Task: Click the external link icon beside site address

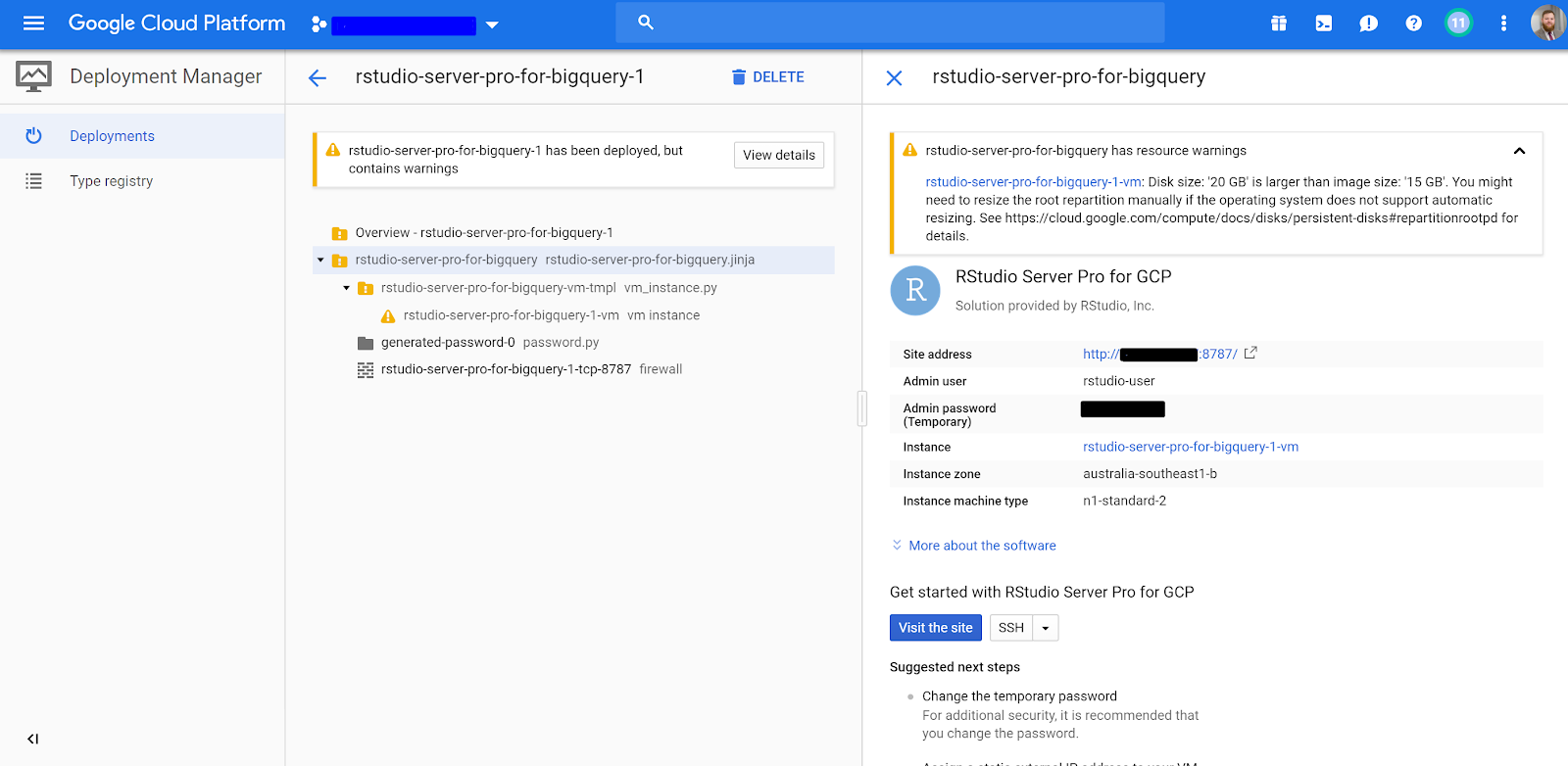Action: coord(1250,354)
